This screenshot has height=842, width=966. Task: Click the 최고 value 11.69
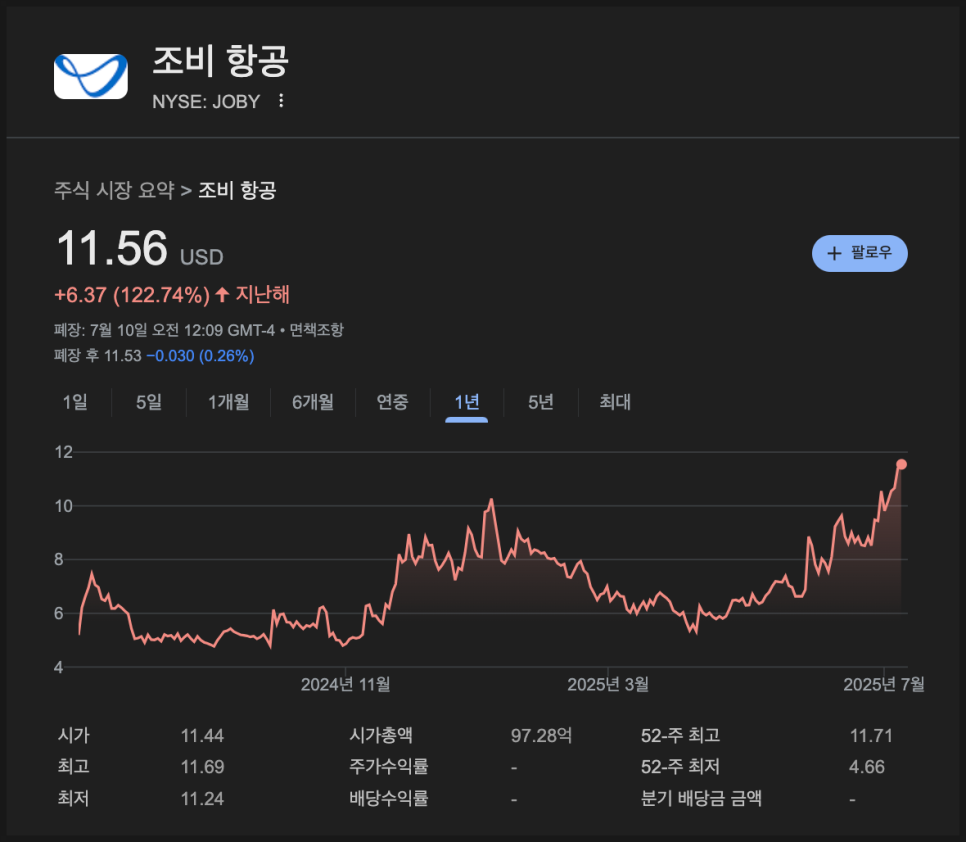click(202, 767)
